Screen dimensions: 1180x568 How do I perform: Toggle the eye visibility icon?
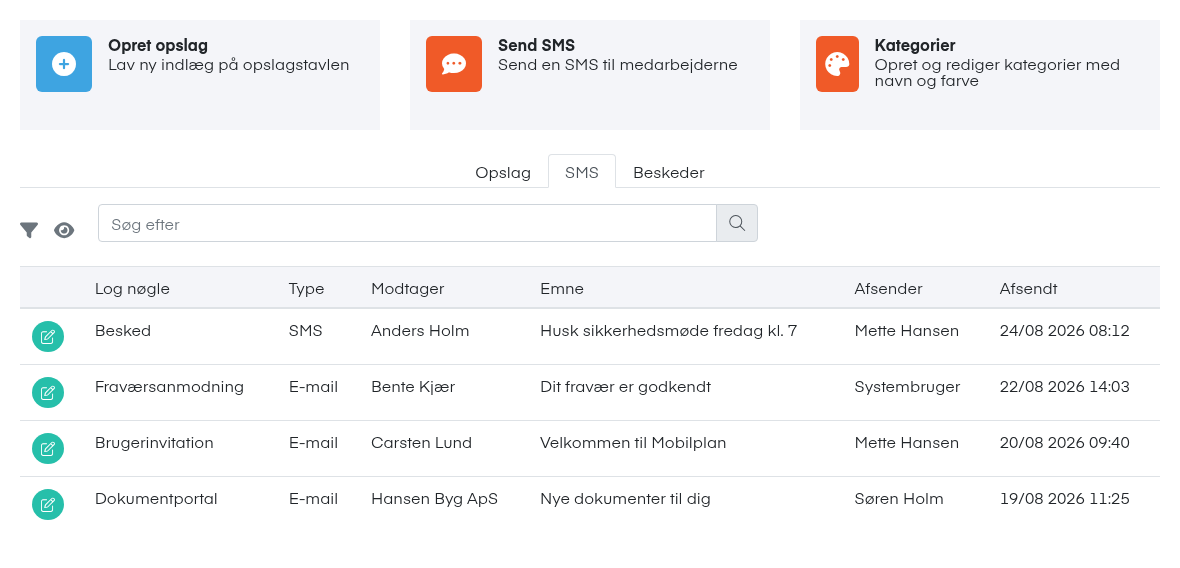coord(64,230)
